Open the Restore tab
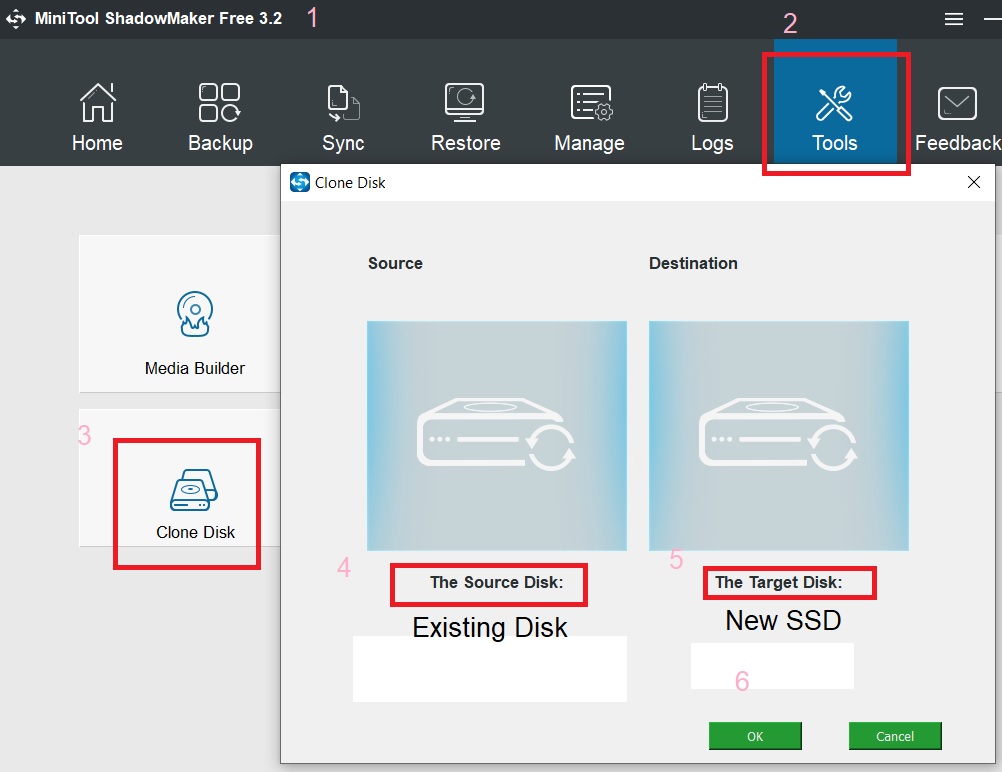Viewport: 1002px width, 772px height. [x=465, y=118]
